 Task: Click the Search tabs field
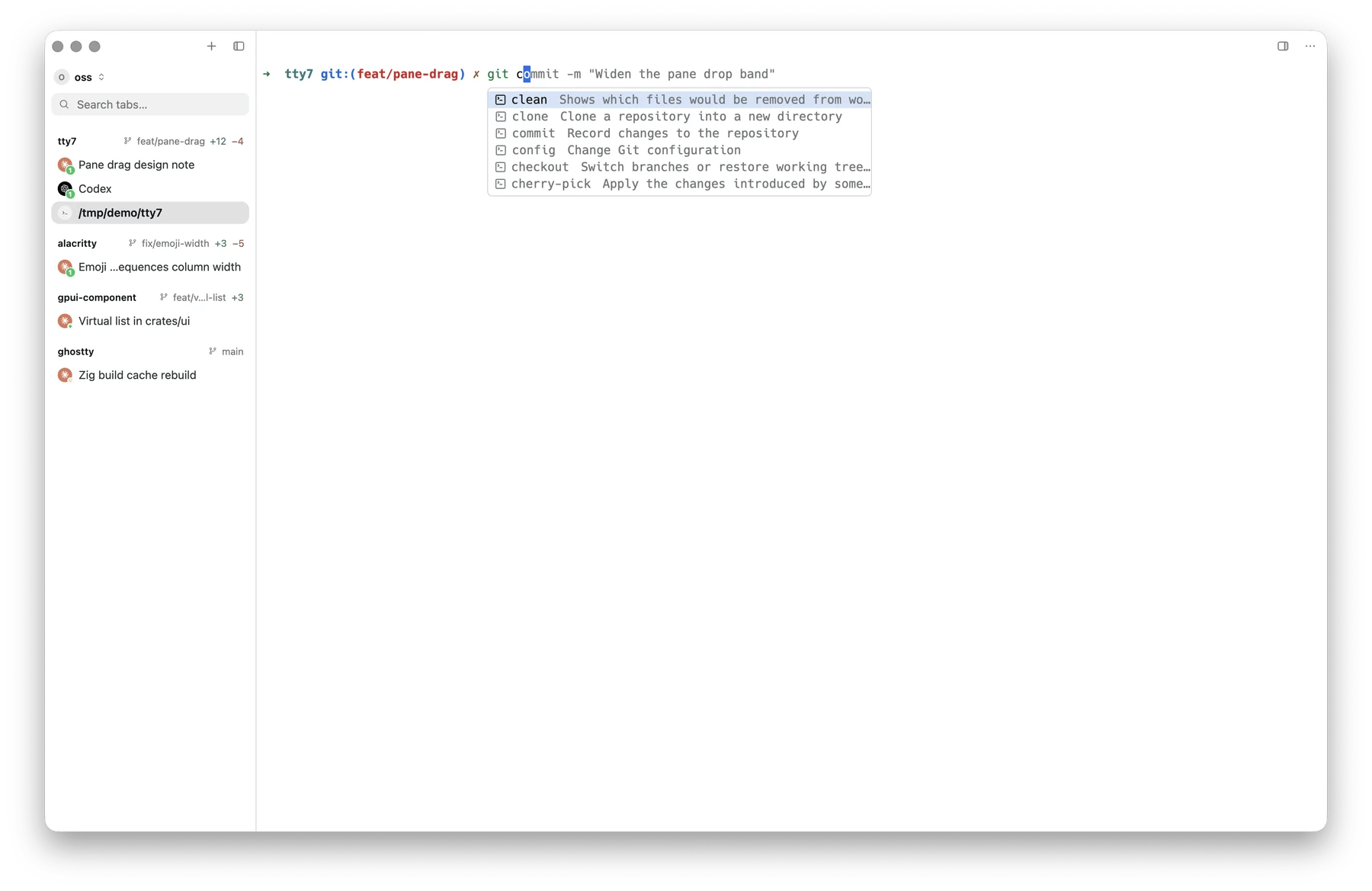[x=150, y=104]
